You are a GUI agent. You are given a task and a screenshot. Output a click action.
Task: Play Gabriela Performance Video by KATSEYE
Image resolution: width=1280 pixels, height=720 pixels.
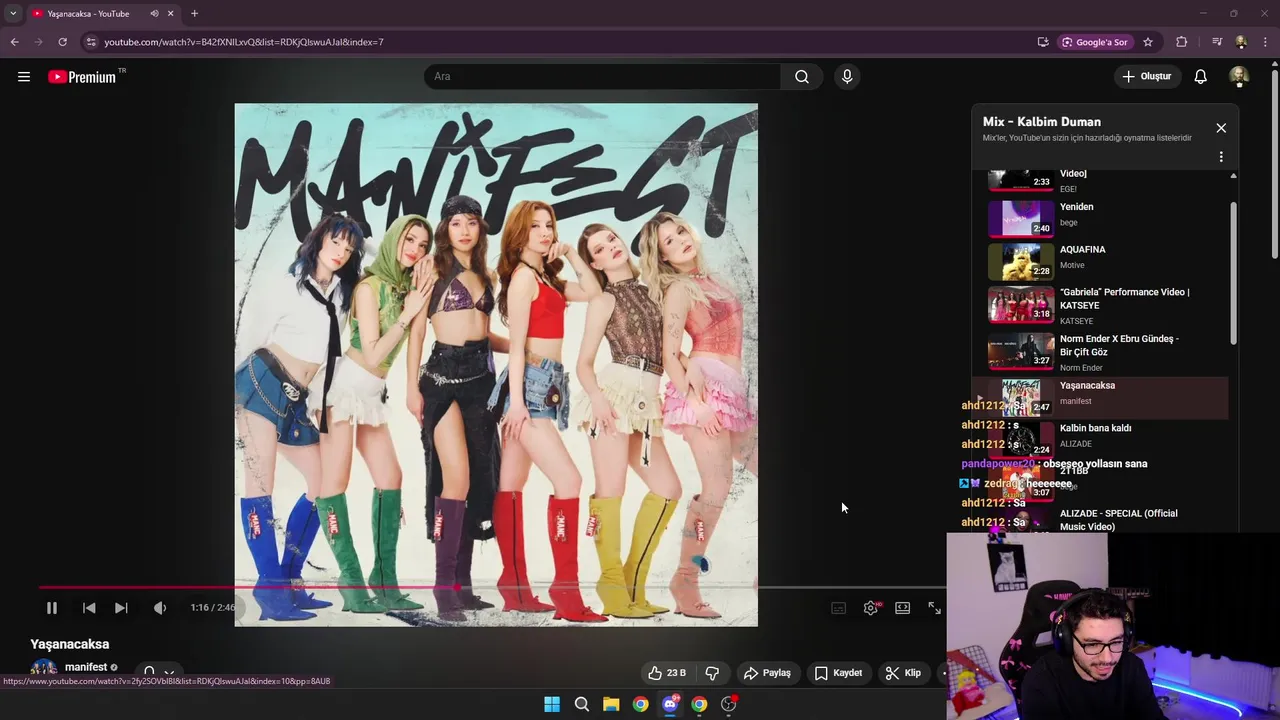coord(1099,305)
